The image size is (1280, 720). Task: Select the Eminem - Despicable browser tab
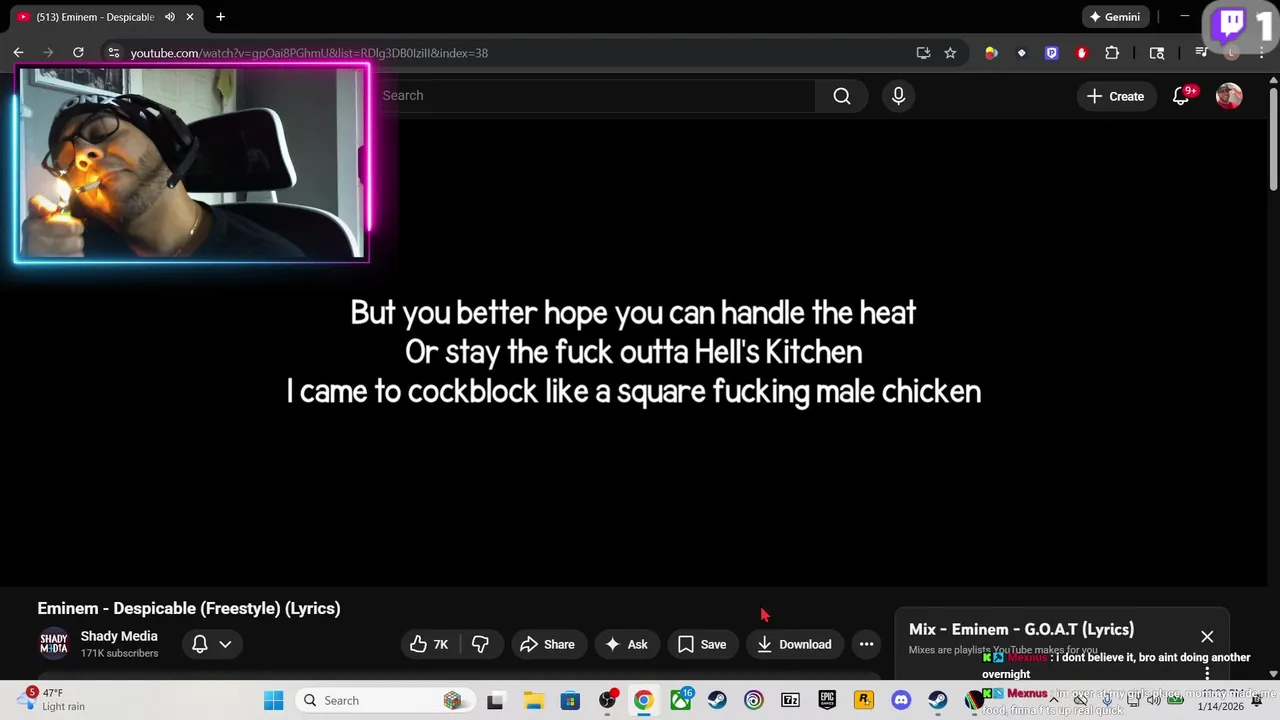coord(105,17)
